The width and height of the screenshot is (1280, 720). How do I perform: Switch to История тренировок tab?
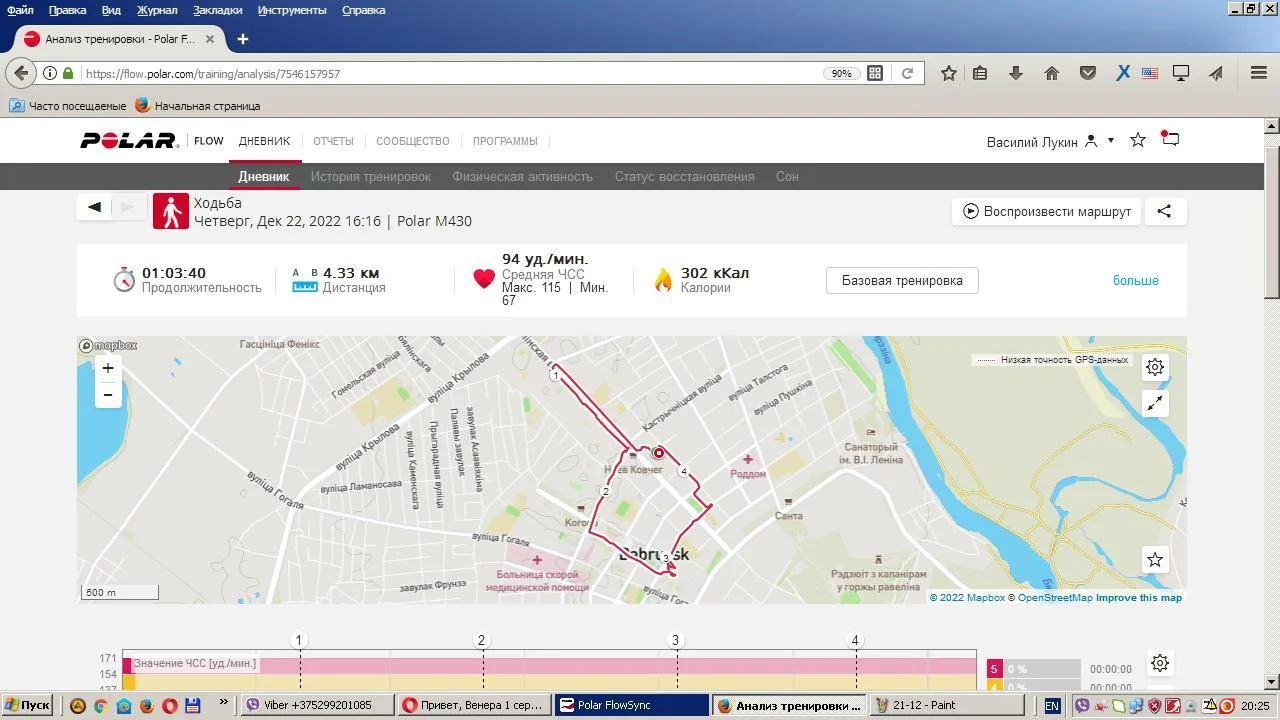(x=370, y=177)
